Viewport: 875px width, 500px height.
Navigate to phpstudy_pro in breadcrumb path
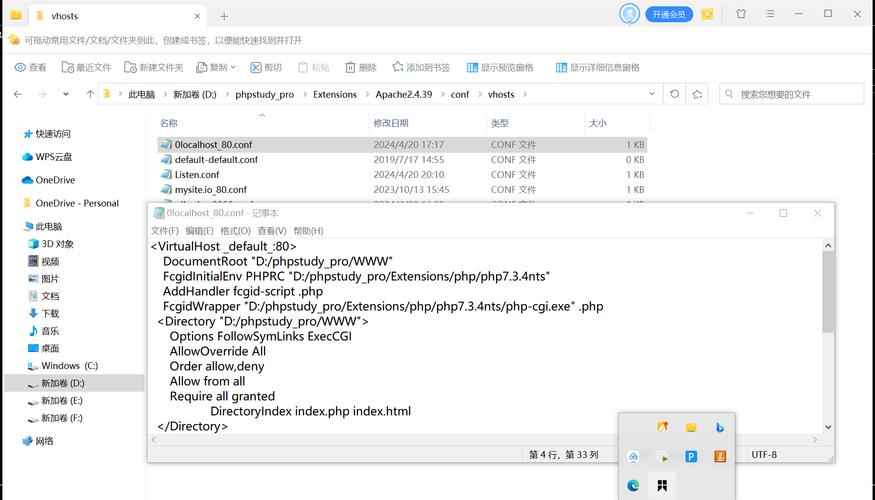pos(264,94)
